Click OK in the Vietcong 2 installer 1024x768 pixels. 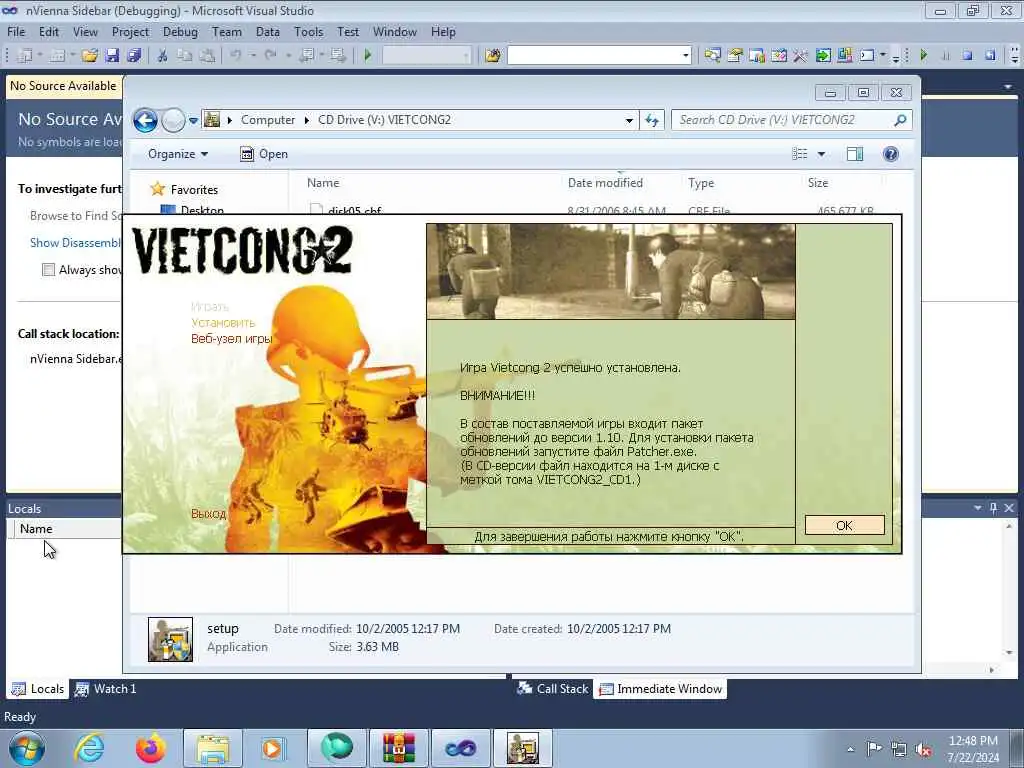click(844, 525)
